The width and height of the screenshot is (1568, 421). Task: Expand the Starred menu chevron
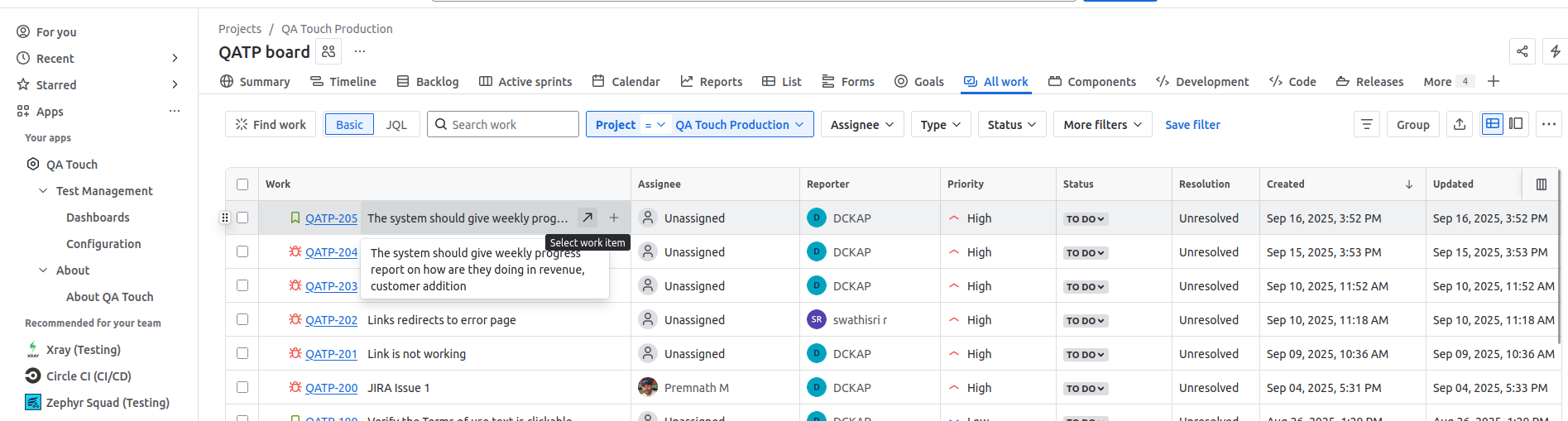(x=175, y=84)
